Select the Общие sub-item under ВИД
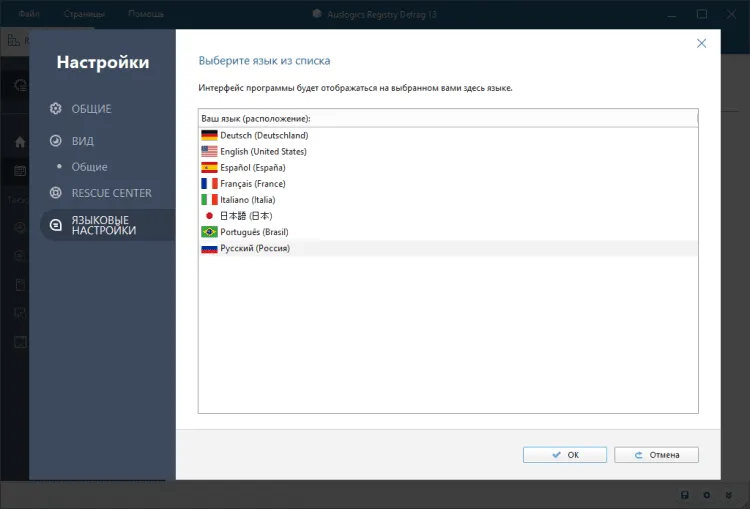 point(89,167)
